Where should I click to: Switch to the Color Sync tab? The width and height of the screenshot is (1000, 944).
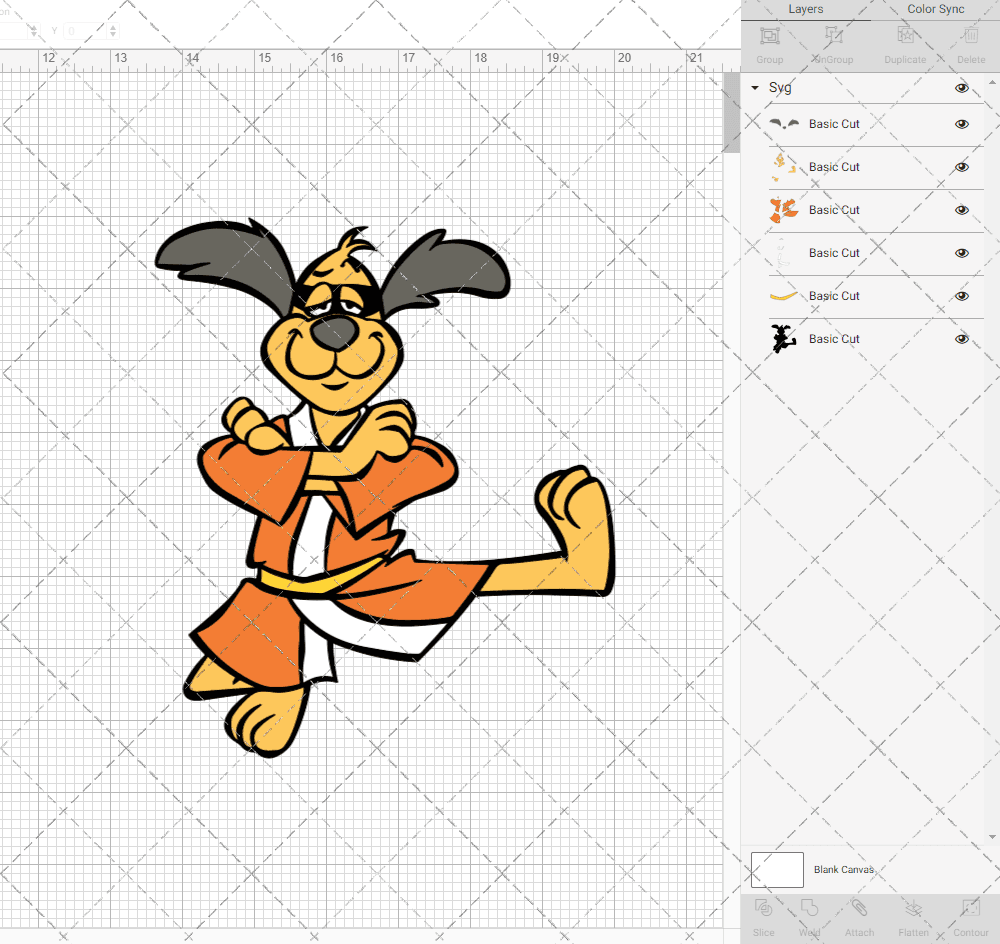(936, 10)
